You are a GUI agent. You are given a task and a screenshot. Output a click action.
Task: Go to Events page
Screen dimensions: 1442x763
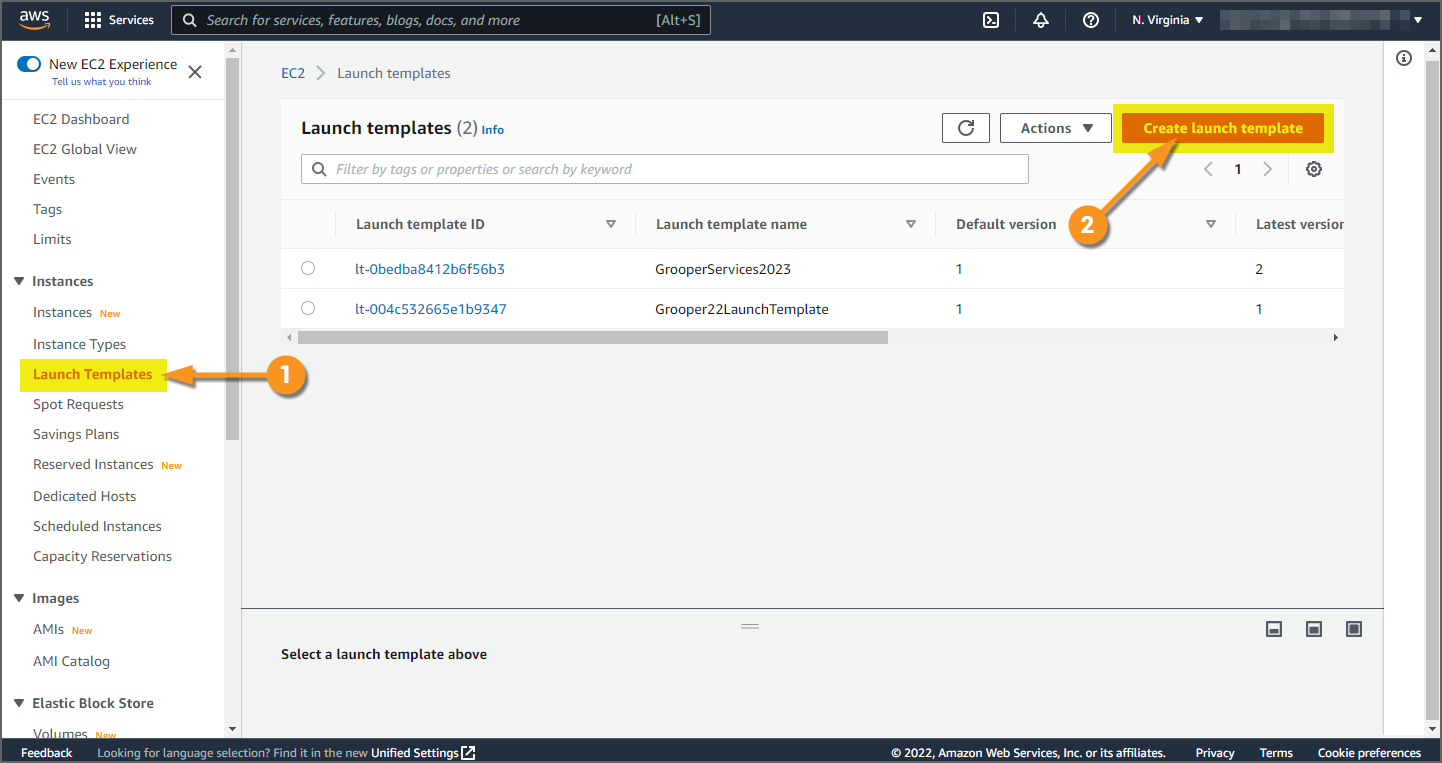coord(54,179)
